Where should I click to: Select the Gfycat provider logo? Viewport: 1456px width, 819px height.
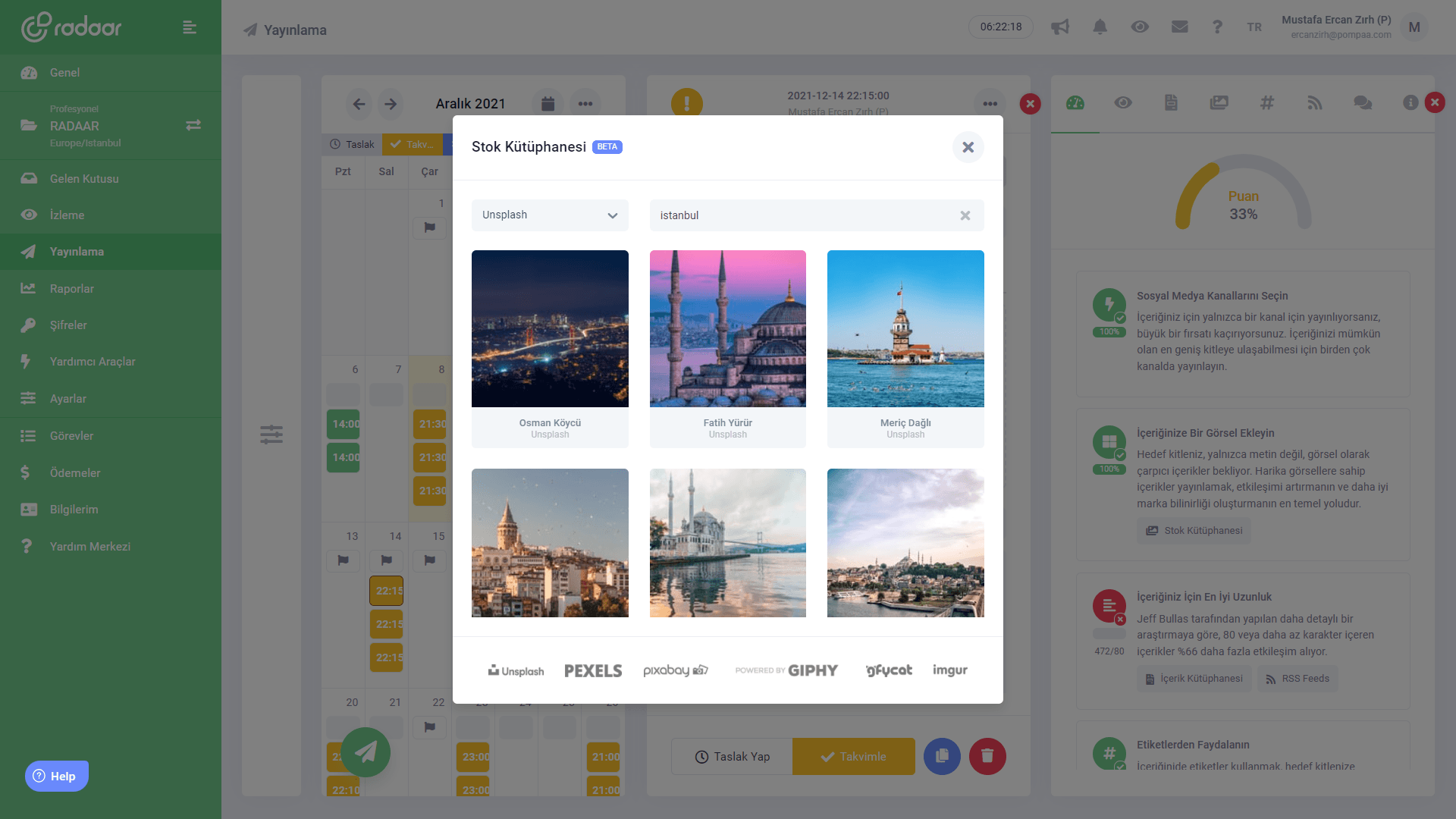point(888,670)
